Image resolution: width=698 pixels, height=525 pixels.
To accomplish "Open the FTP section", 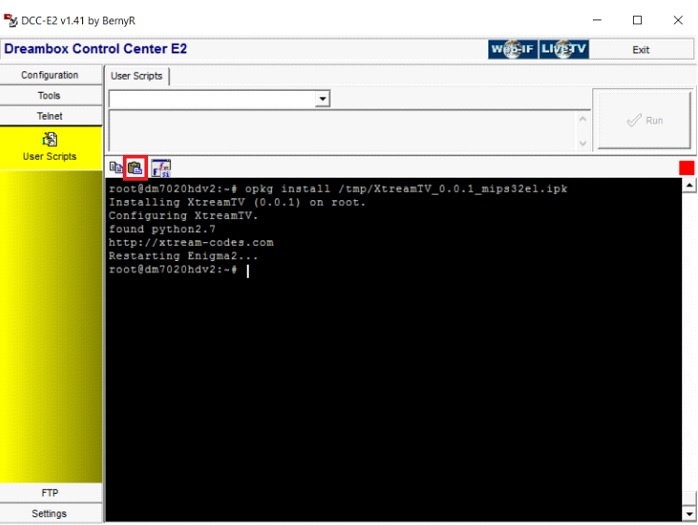I will click(x=50, y=493).
